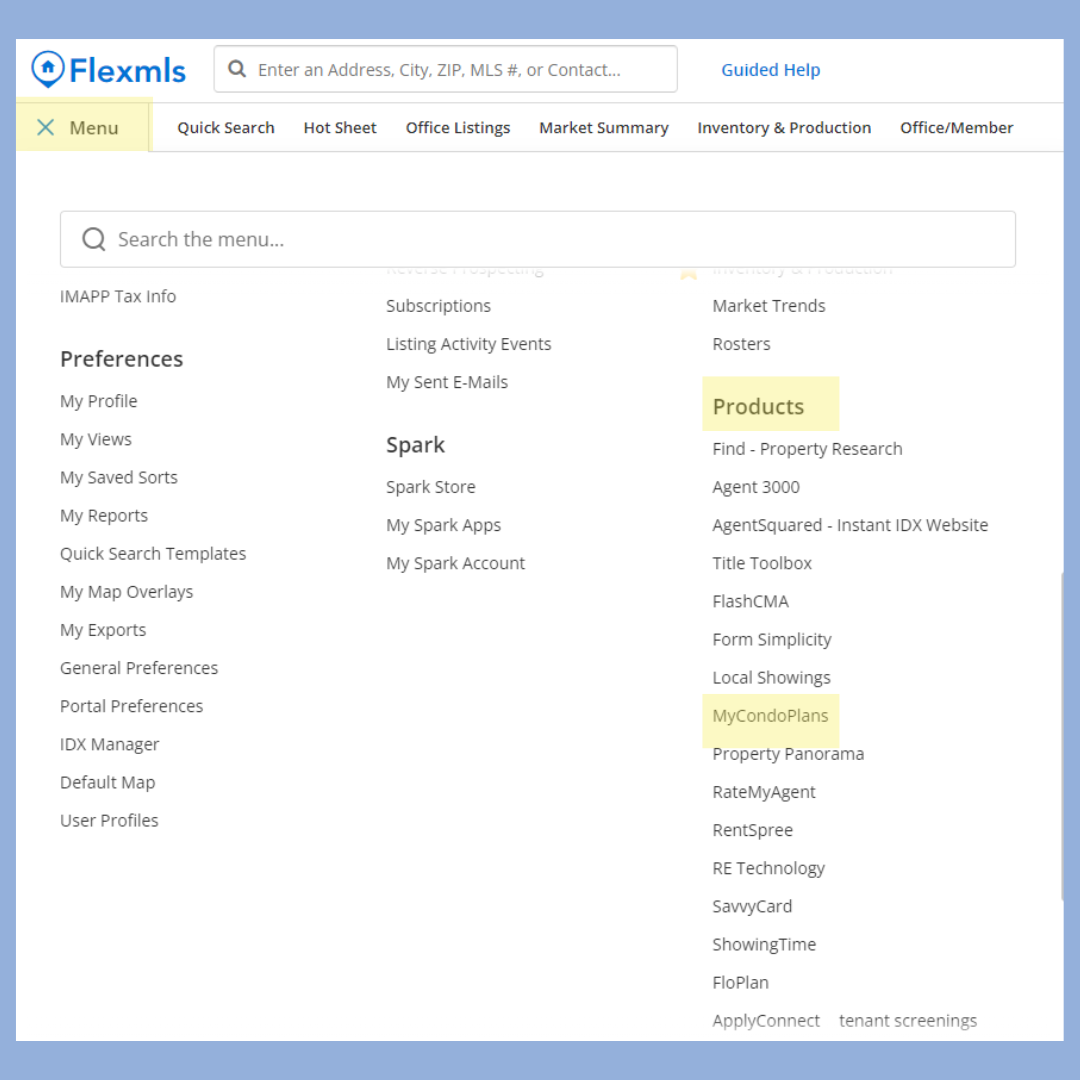The image size is (1080, 1080).
Task: Select My Profile under Preferences
Action: [99, 401]
